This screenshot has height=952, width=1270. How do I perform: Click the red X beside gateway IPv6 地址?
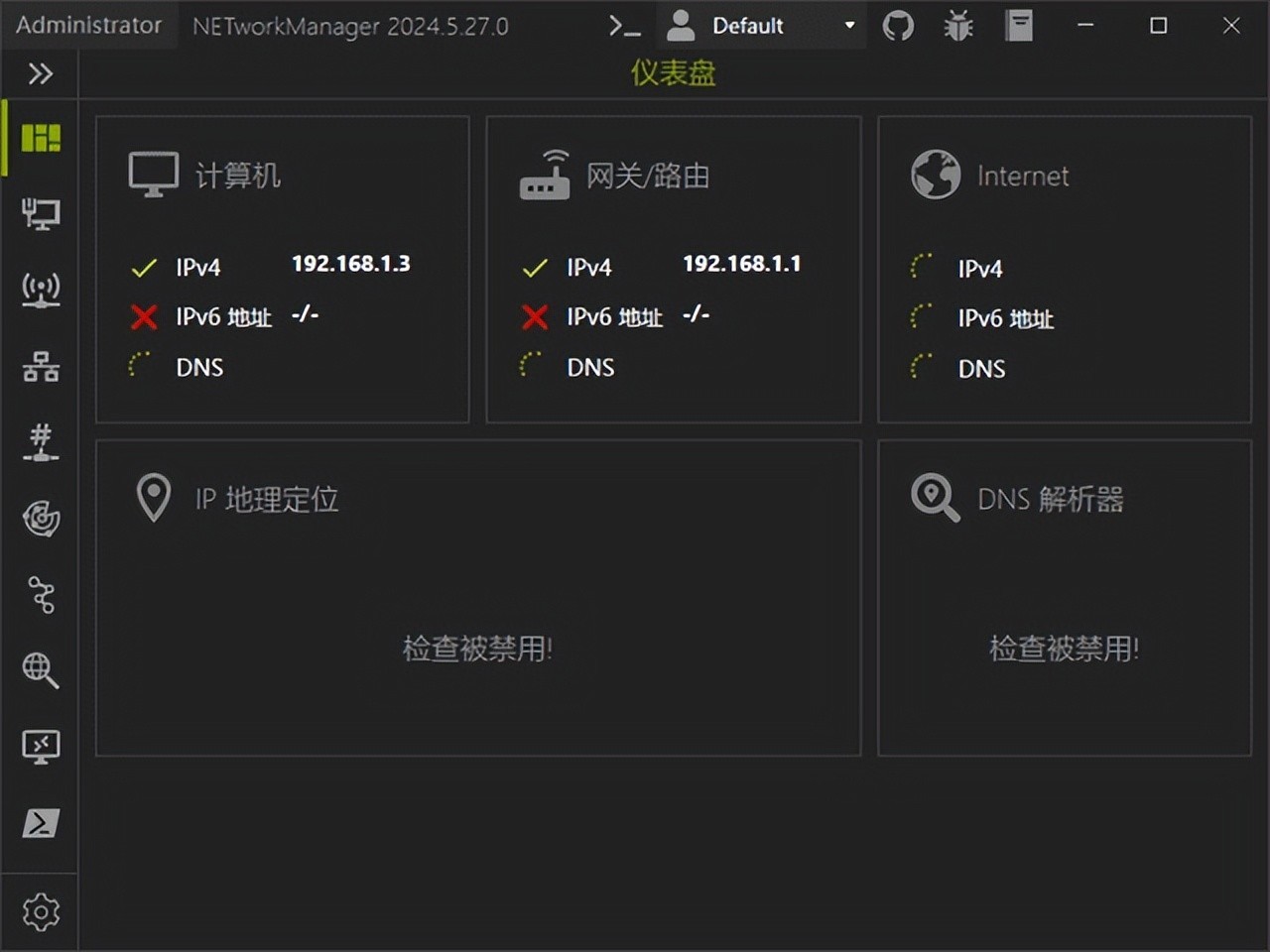(x=535, y=317)
